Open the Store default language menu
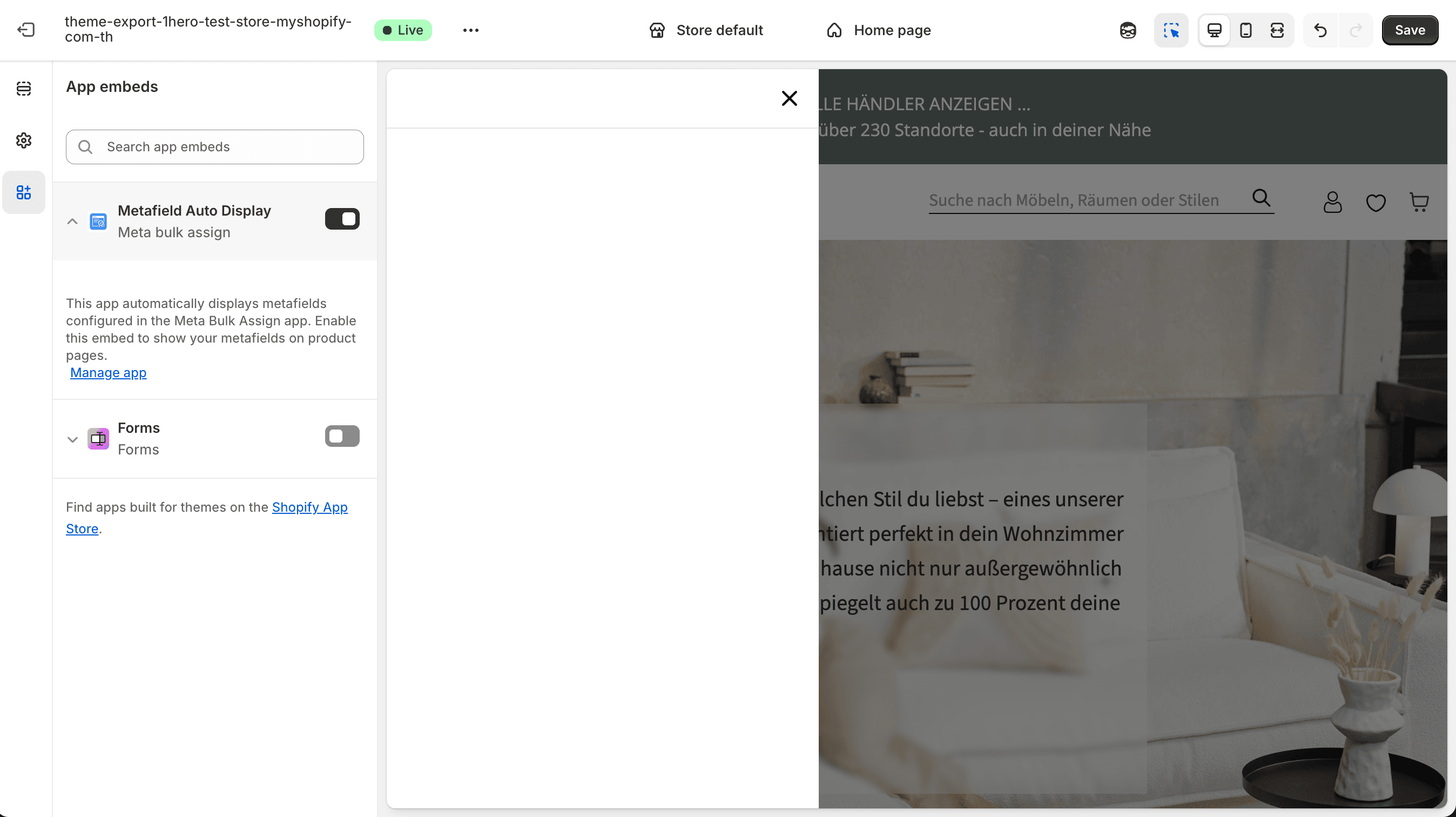This screenshot has height=817, width=1456. pyautogui.click(x=706, y=30)
